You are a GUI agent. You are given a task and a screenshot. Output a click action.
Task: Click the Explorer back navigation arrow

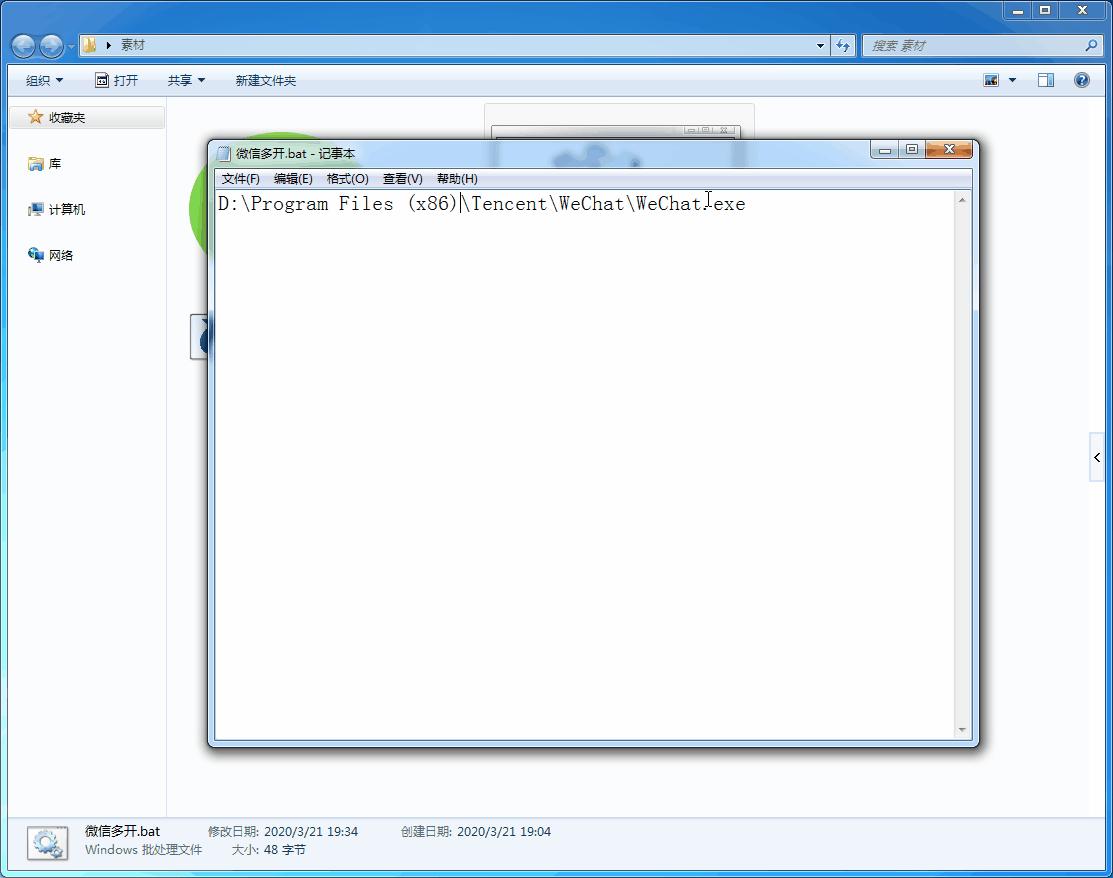tap(23, 46)
